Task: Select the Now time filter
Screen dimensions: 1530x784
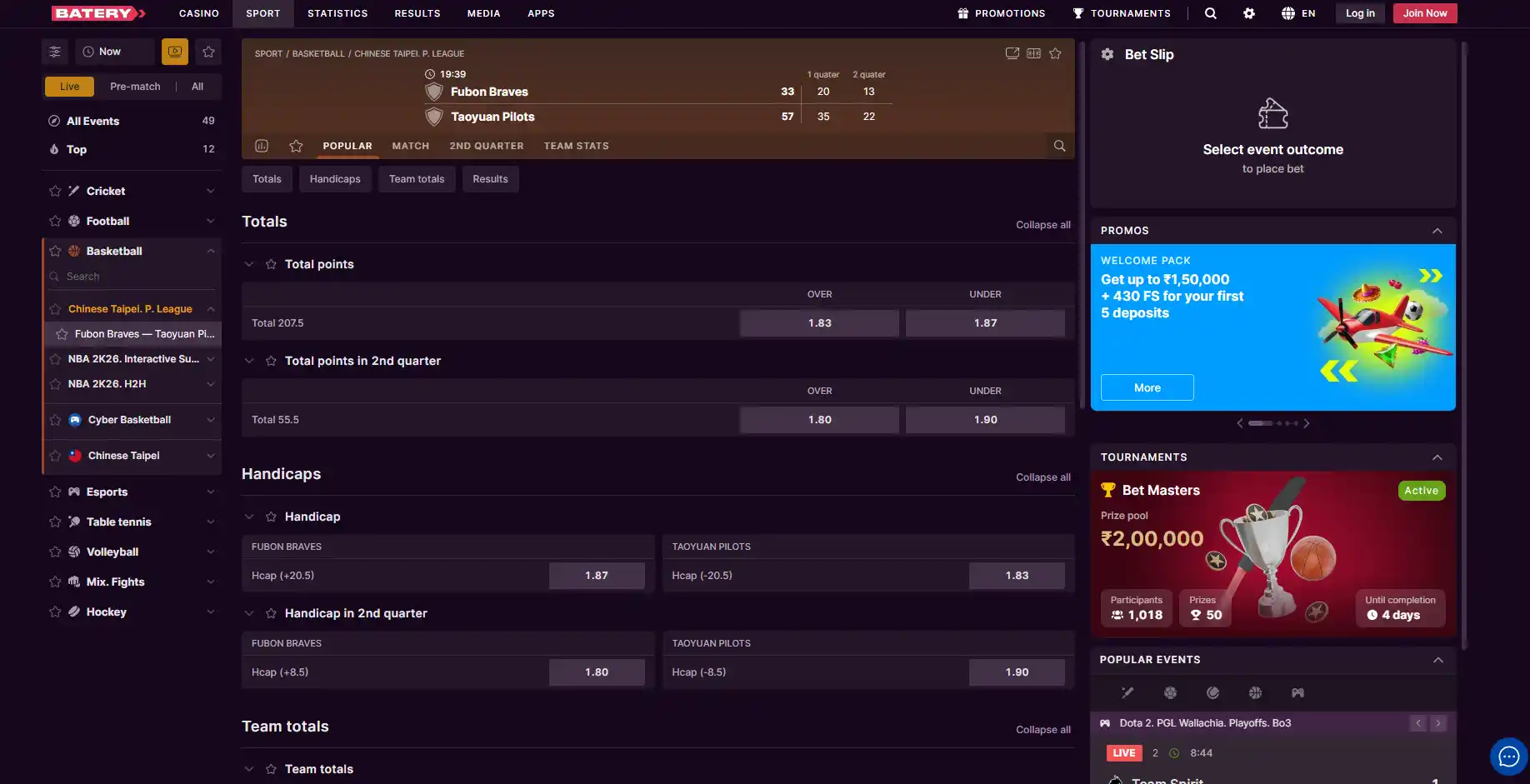Action: 115,52
